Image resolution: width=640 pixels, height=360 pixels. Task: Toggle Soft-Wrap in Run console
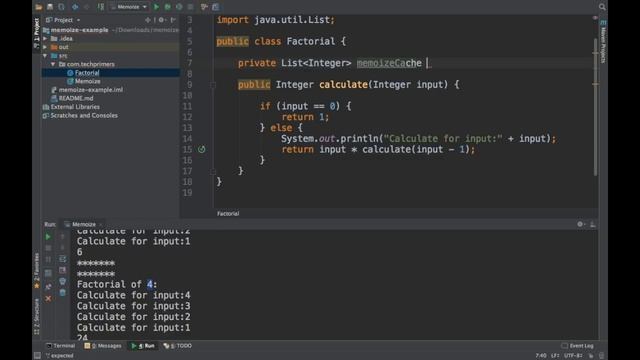point(62,259)
